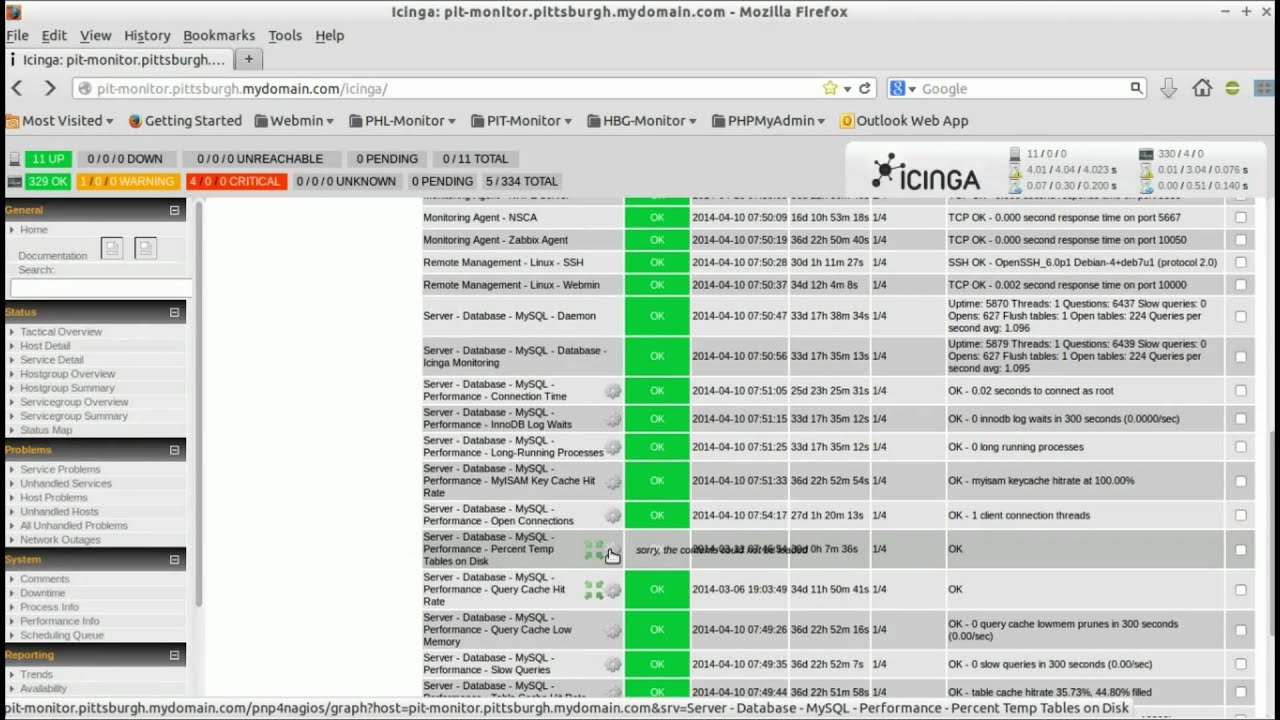Open the Webmin bookmarks folder
The image size is (1280, 720).
[295, 120]
